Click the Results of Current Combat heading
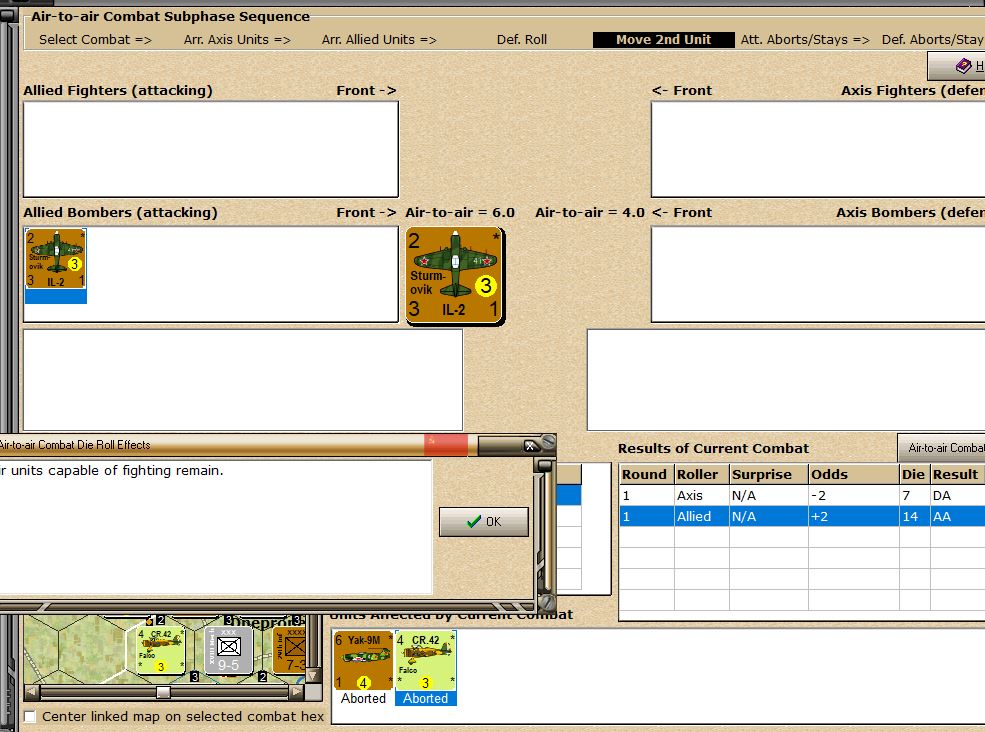This screenshot has width=985, height=732. pos(713,449)
